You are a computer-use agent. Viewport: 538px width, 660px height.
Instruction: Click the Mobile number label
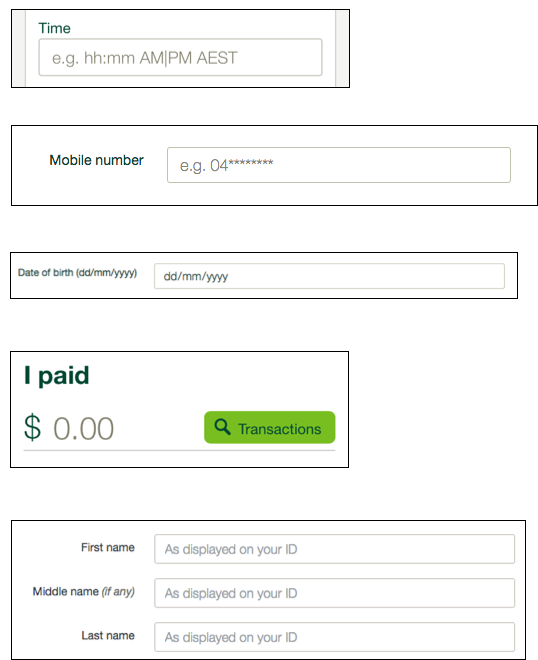[x=96, y=160]
